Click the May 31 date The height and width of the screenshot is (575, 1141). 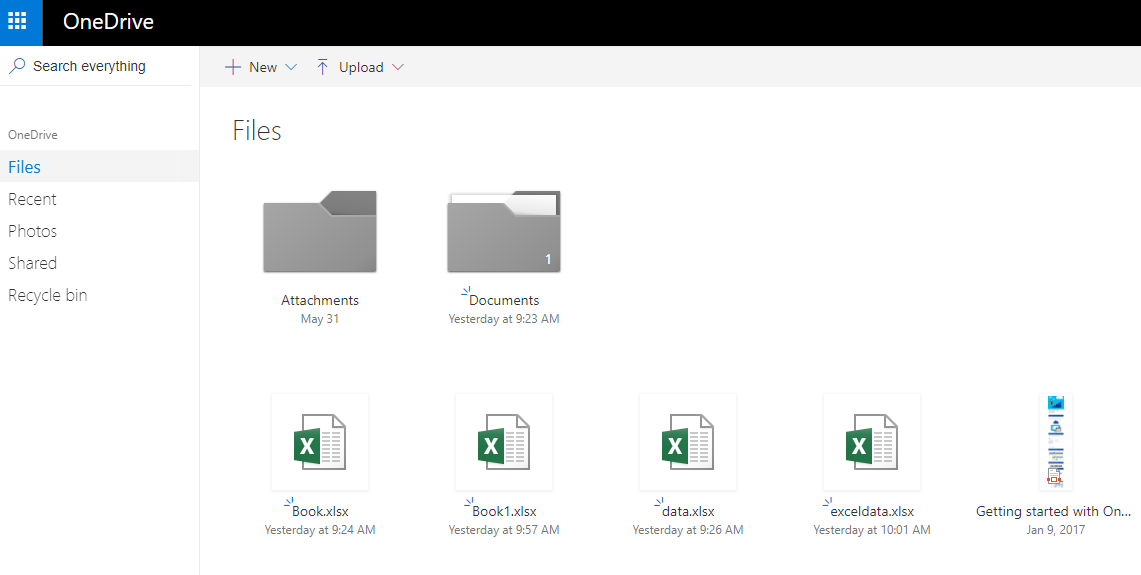click(320, 319)
